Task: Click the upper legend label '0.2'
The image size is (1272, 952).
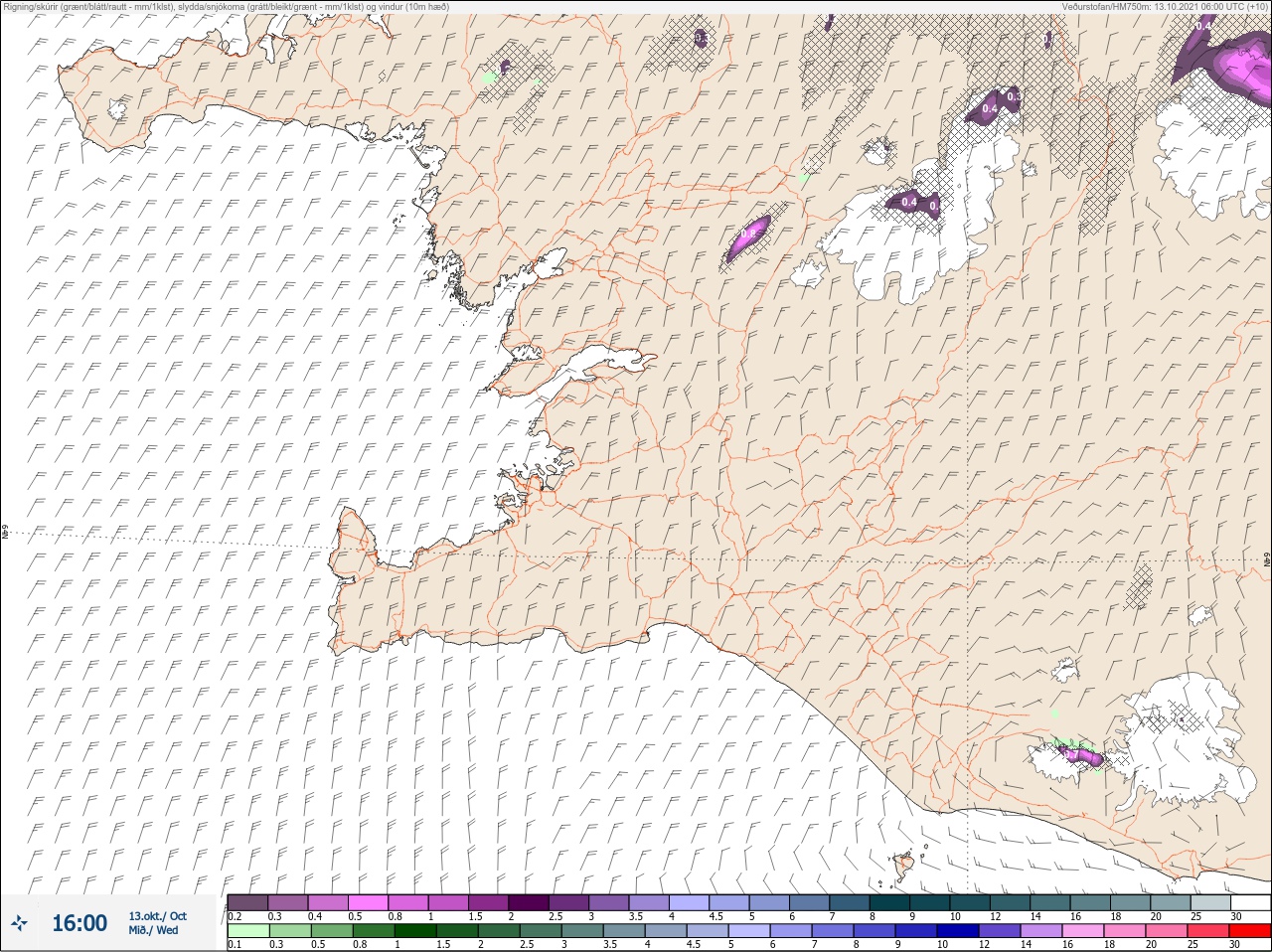Action: [x=235, y=916]
